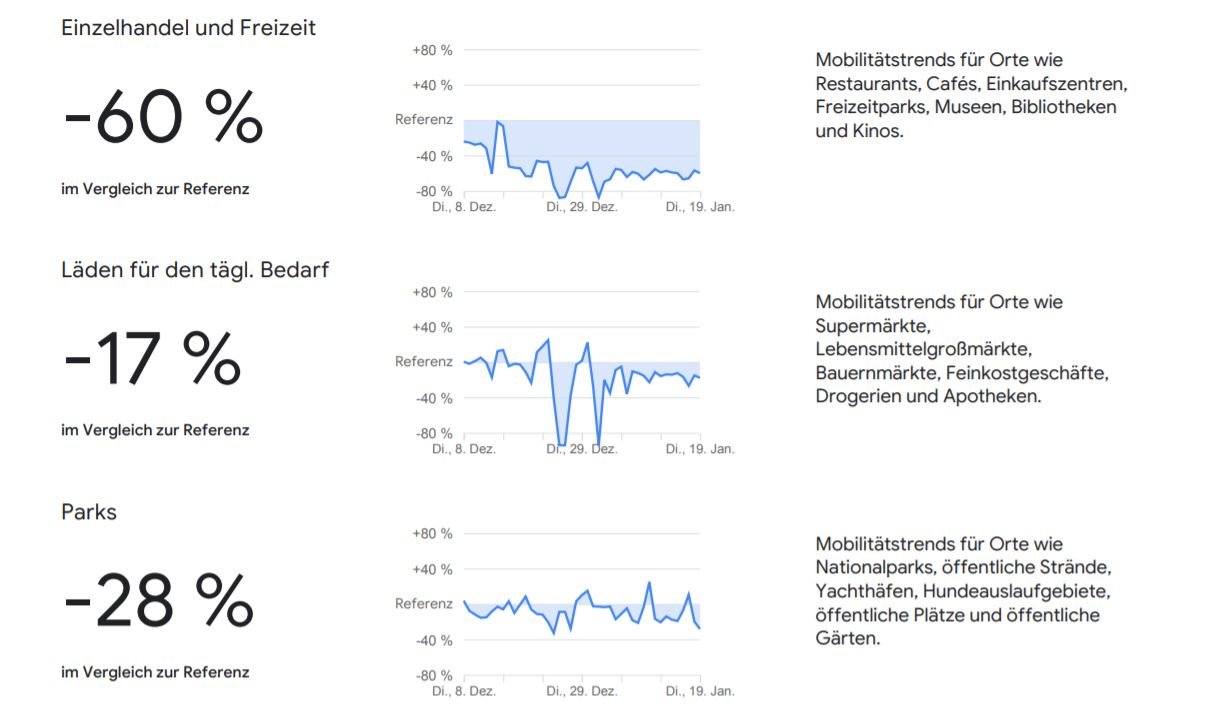Click the +80 % label on retail chart
This screenshot has height=708, width=1209.
[x=432, y=49]
